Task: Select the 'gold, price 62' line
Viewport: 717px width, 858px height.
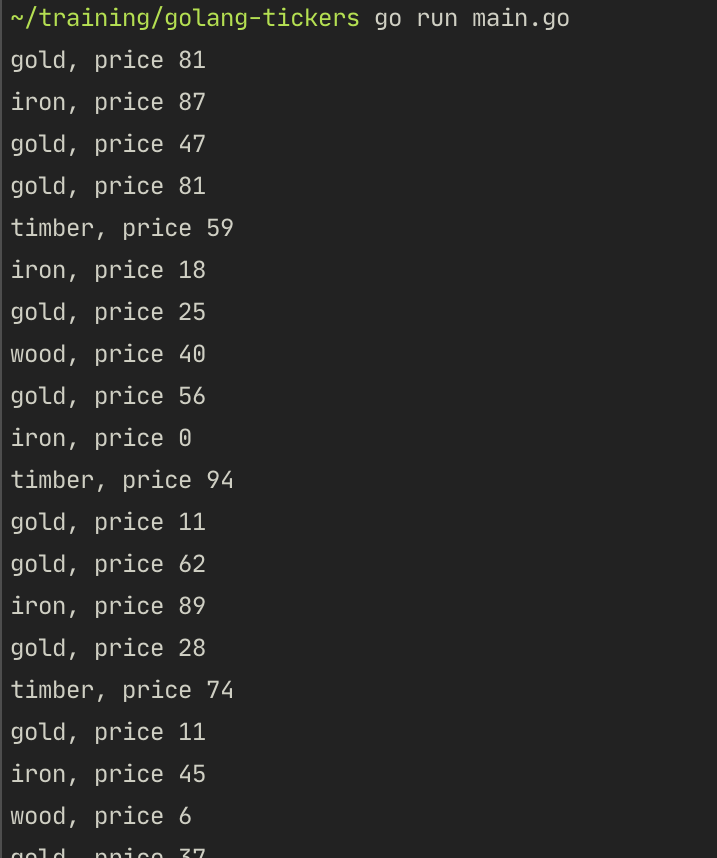Action: [108, 565]
